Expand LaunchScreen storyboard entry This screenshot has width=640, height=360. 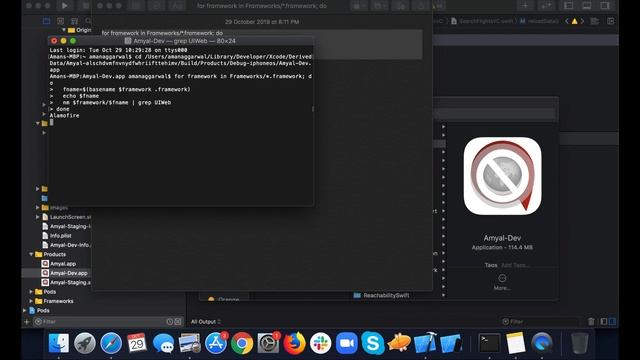tap(38, 217)
